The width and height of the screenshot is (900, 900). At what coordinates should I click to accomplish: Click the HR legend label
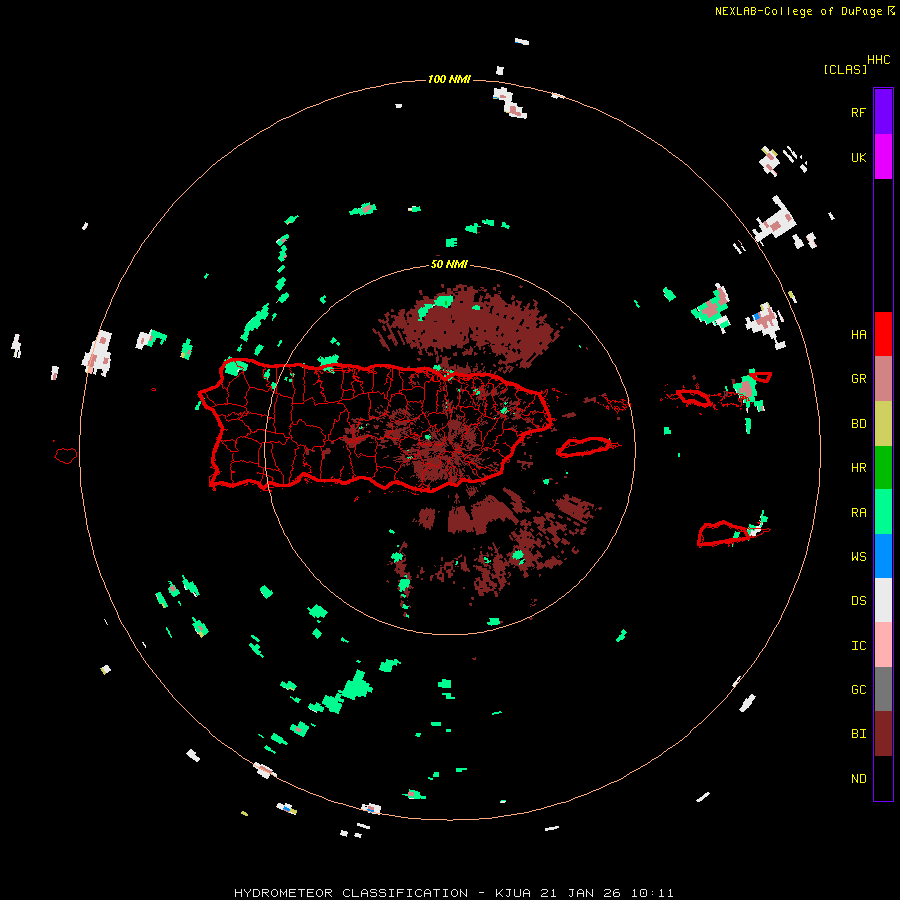coord(858,468)
